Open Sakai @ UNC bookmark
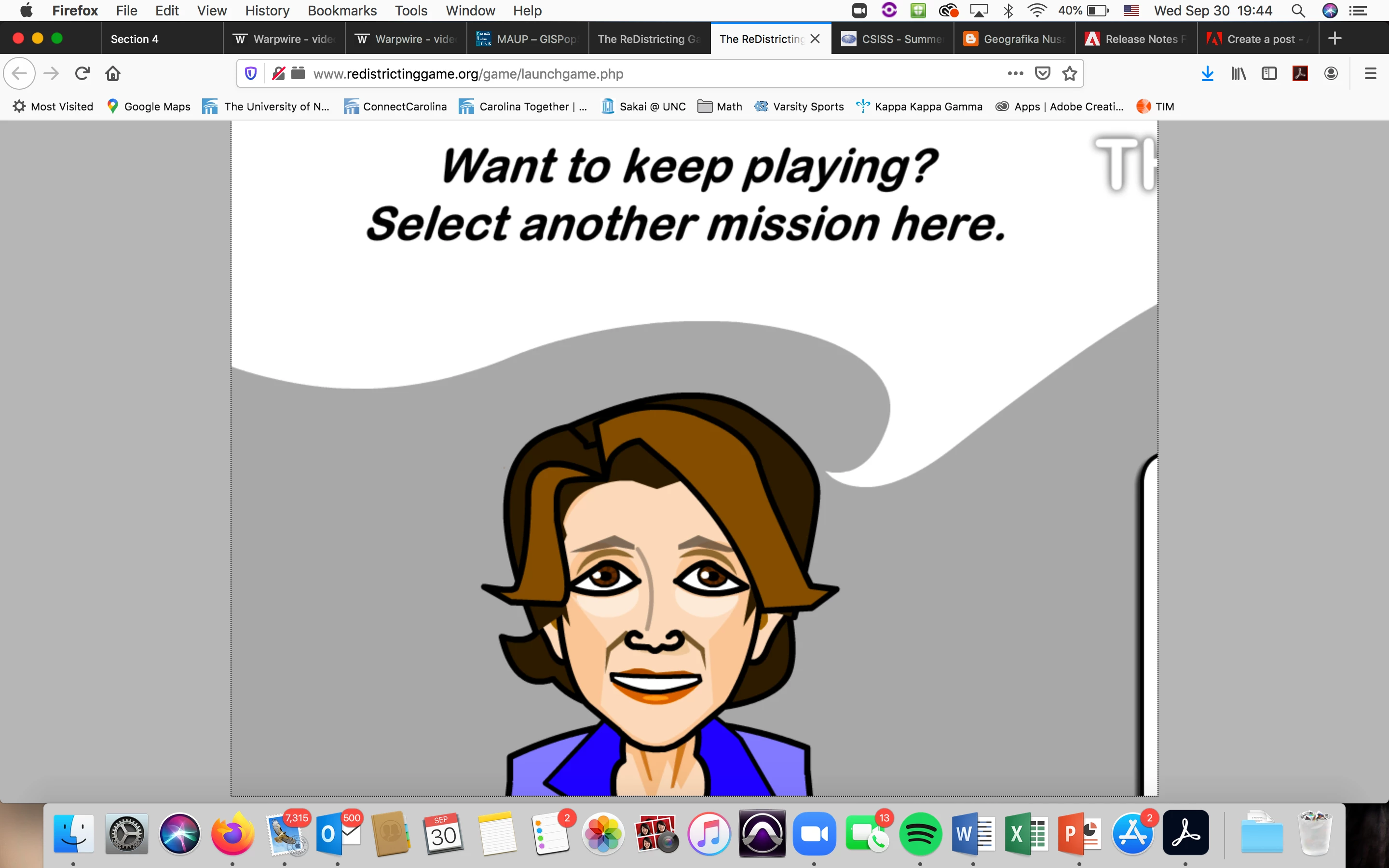This screenshot has height=868, width=1389. 643,106
